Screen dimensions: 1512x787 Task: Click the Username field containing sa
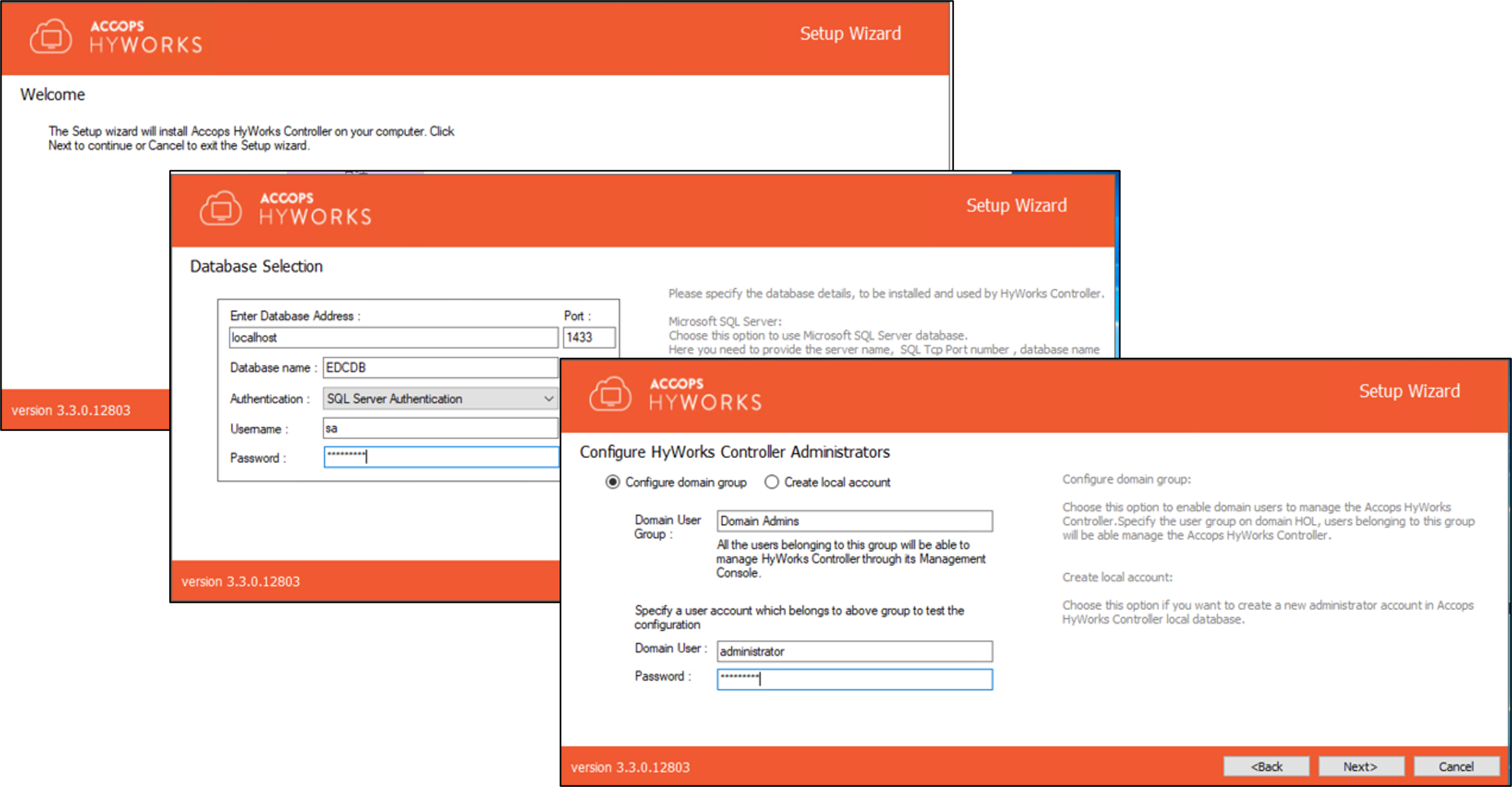click(440, 428)
